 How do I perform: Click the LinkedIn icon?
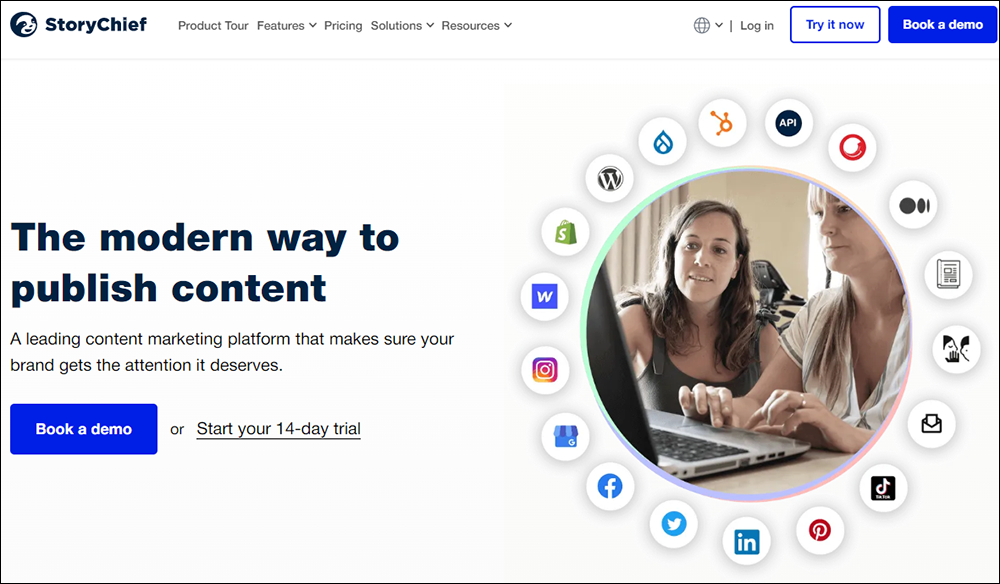click(746, 542)
